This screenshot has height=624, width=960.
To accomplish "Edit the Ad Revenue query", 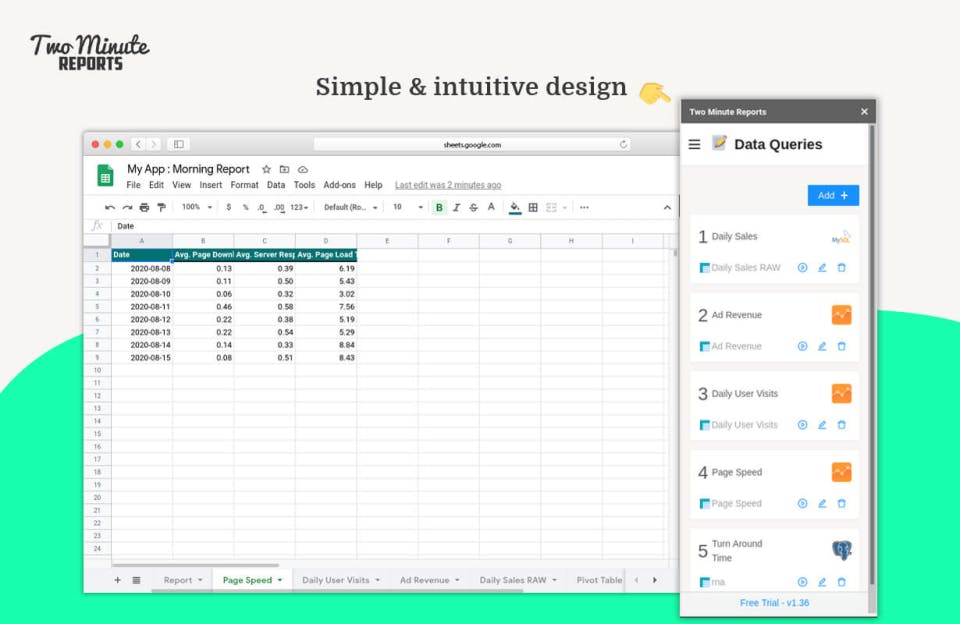I will click(x=822, y=346).
